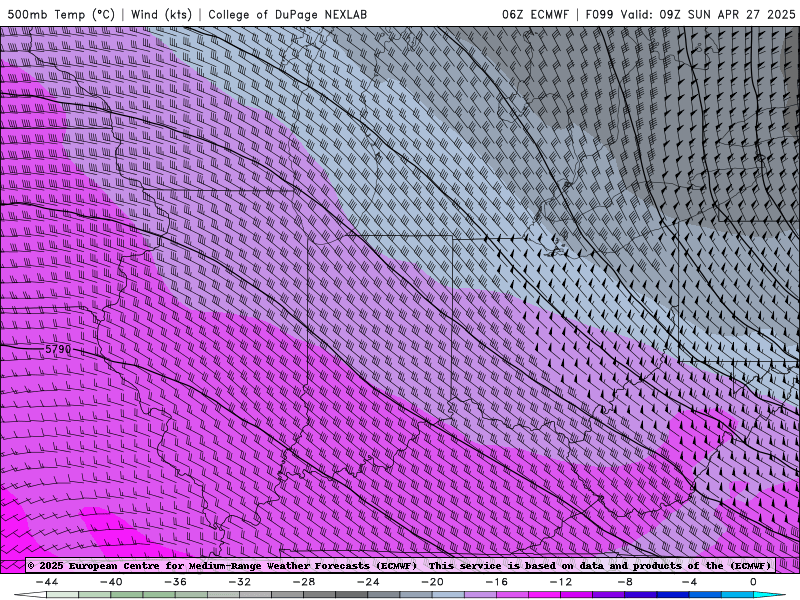The width and height of the screenshot is (800, 600).
Task: Click the -44 colorbar label
Action: point(47,582)
